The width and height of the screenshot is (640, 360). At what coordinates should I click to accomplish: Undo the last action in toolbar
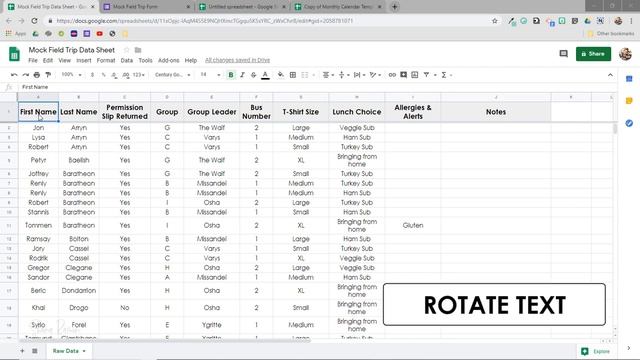click(14, 75)
